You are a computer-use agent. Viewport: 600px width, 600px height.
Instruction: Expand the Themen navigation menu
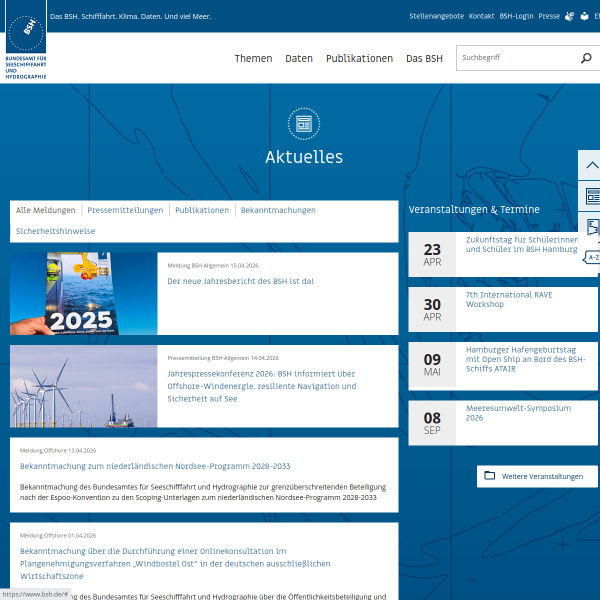click(253, 58)
